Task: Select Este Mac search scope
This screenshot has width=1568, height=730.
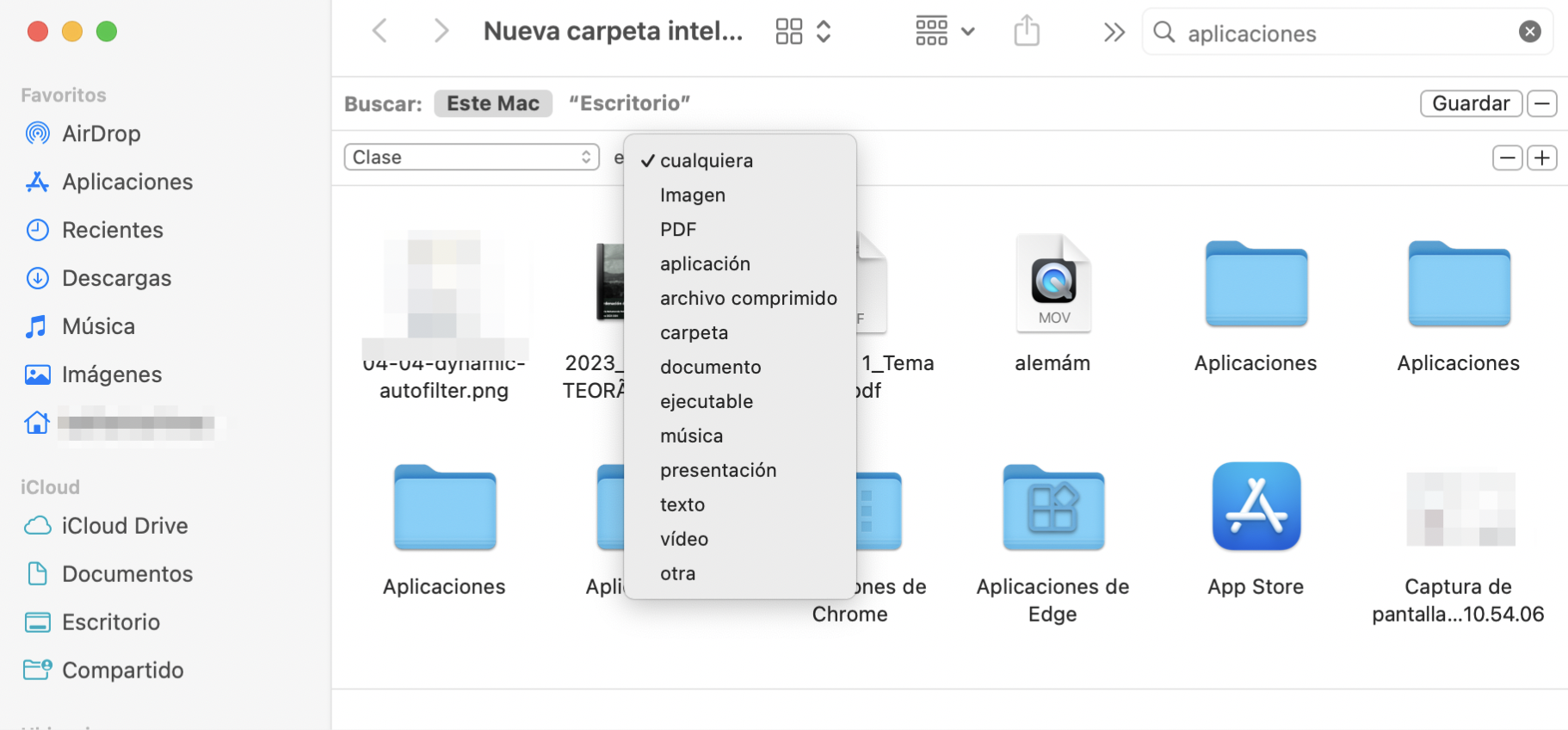Action: point(493,103)
